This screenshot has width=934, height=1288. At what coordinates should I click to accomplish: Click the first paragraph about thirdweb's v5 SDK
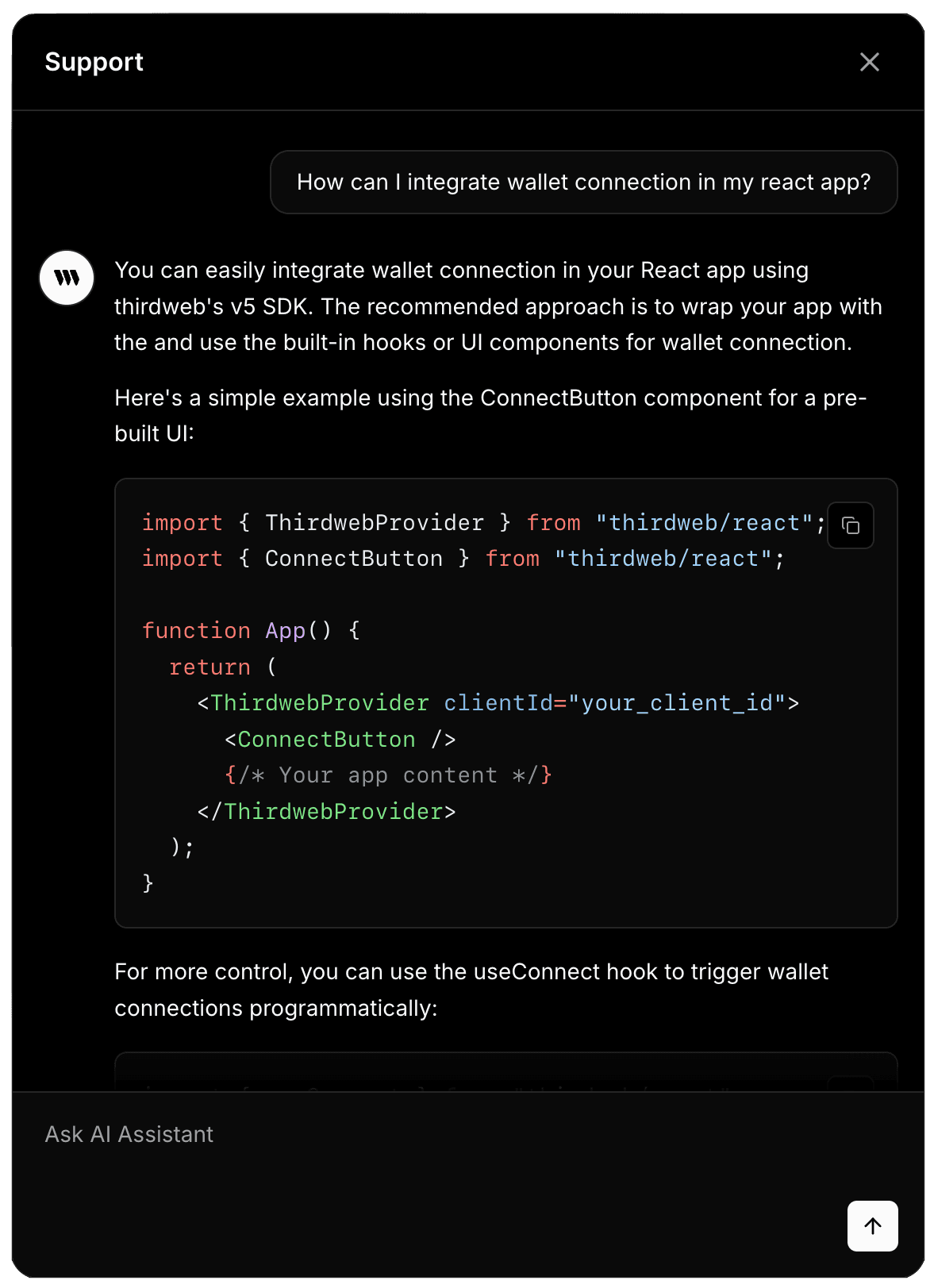click(x=498, y=306)
